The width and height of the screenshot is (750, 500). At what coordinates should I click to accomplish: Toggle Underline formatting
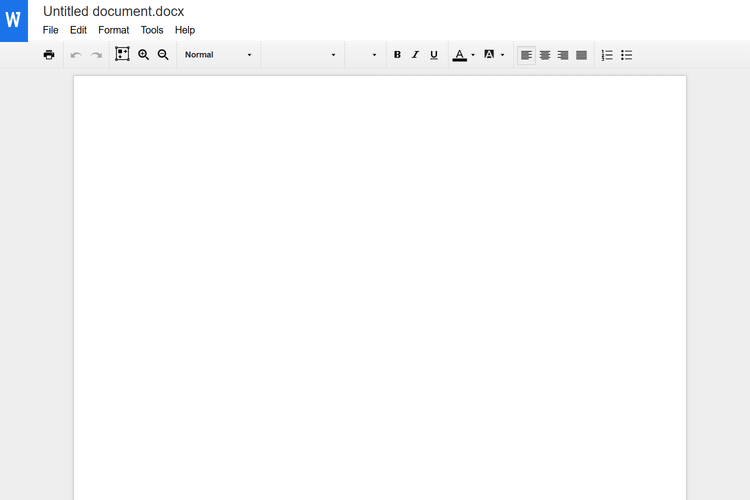[x=434, y=55]
